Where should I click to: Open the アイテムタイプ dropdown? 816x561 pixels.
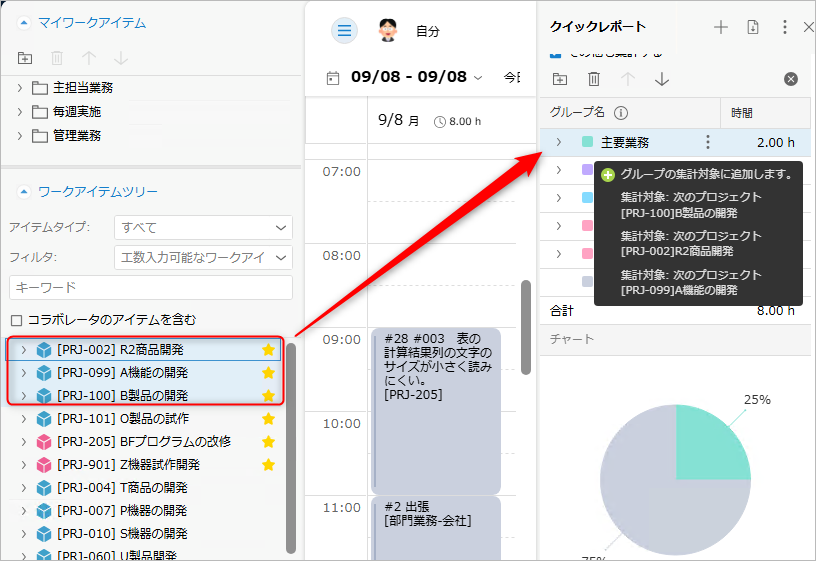point(203,227)
